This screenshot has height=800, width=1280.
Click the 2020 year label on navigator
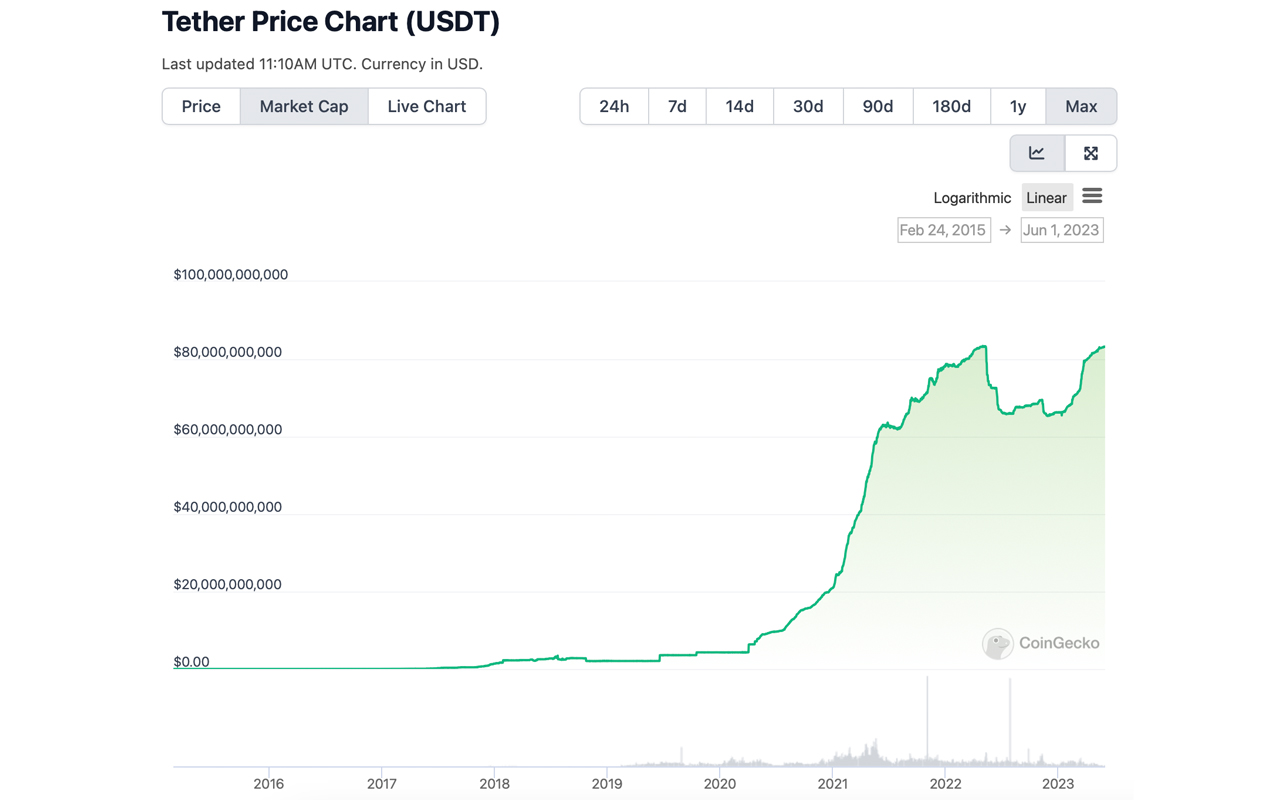coord(720,784)
